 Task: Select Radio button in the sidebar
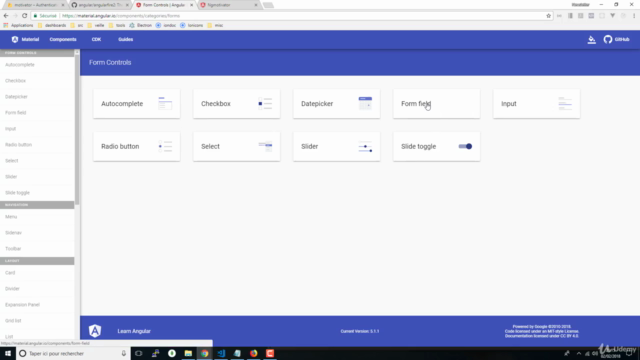[x=37, y=144]
